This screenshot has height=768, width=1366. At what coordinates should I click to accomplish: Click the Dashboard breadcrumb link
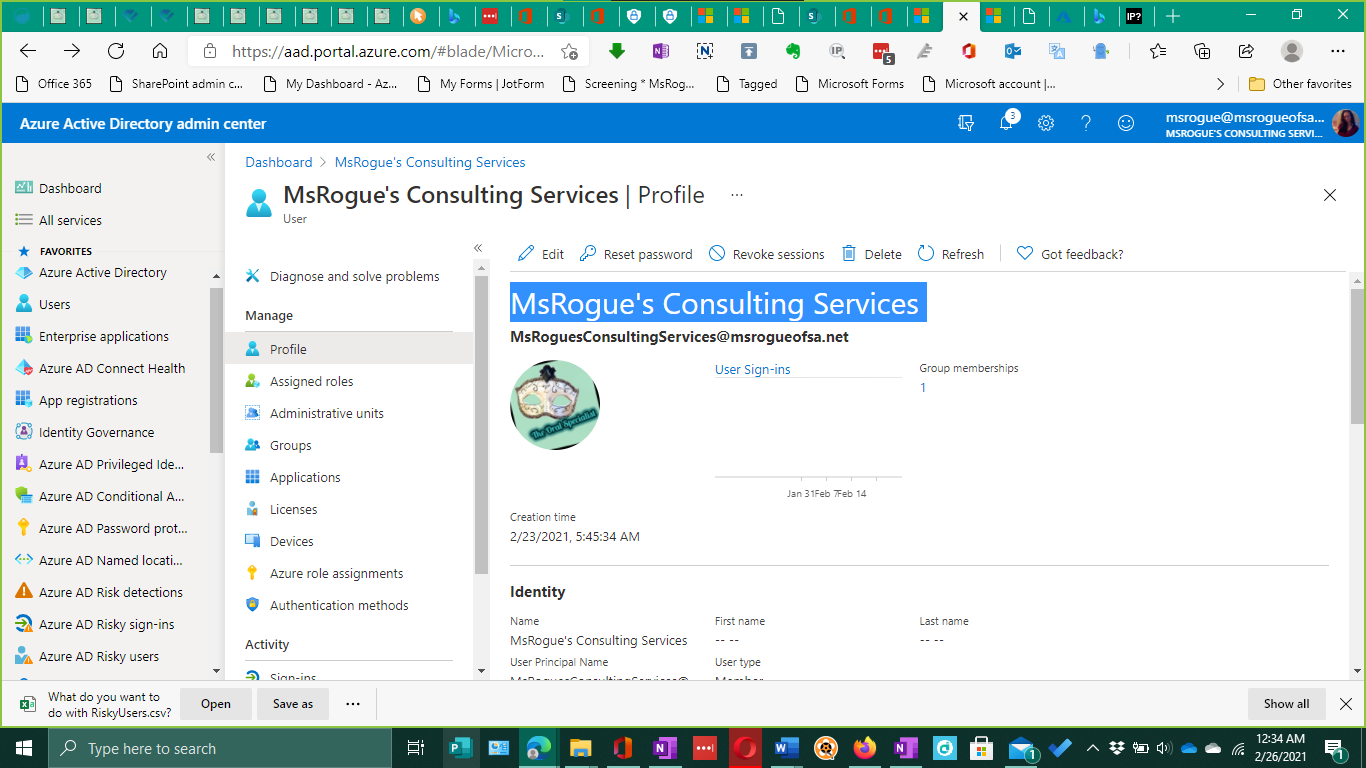(x=279, y=162)
